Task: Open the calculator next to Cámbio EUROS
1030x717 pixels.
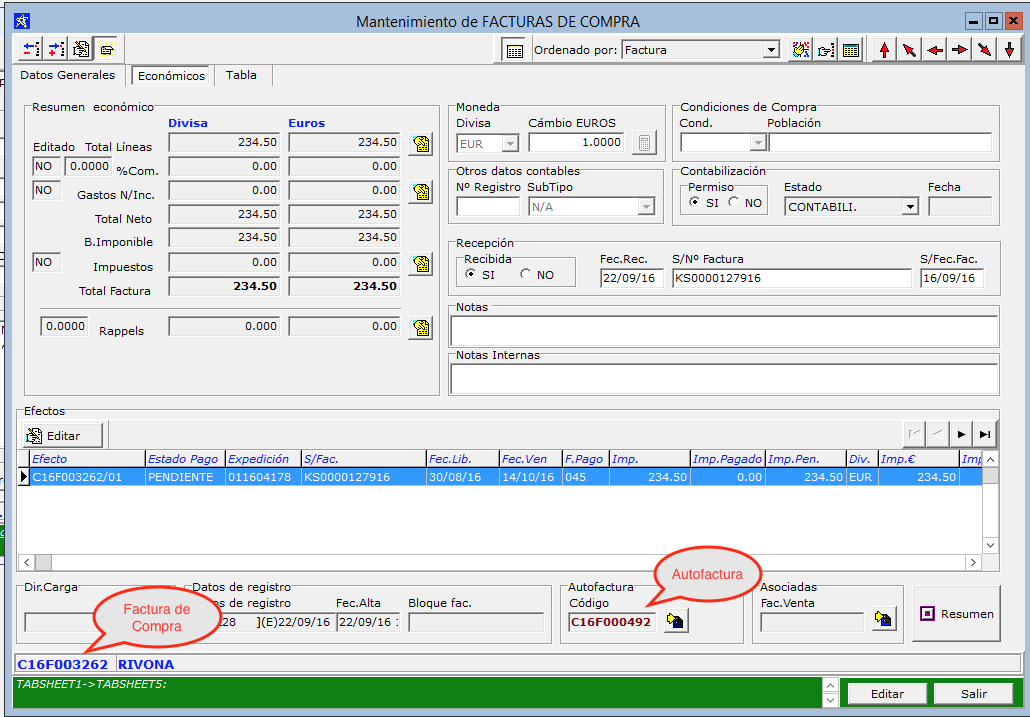Action: tap(645, 143)
